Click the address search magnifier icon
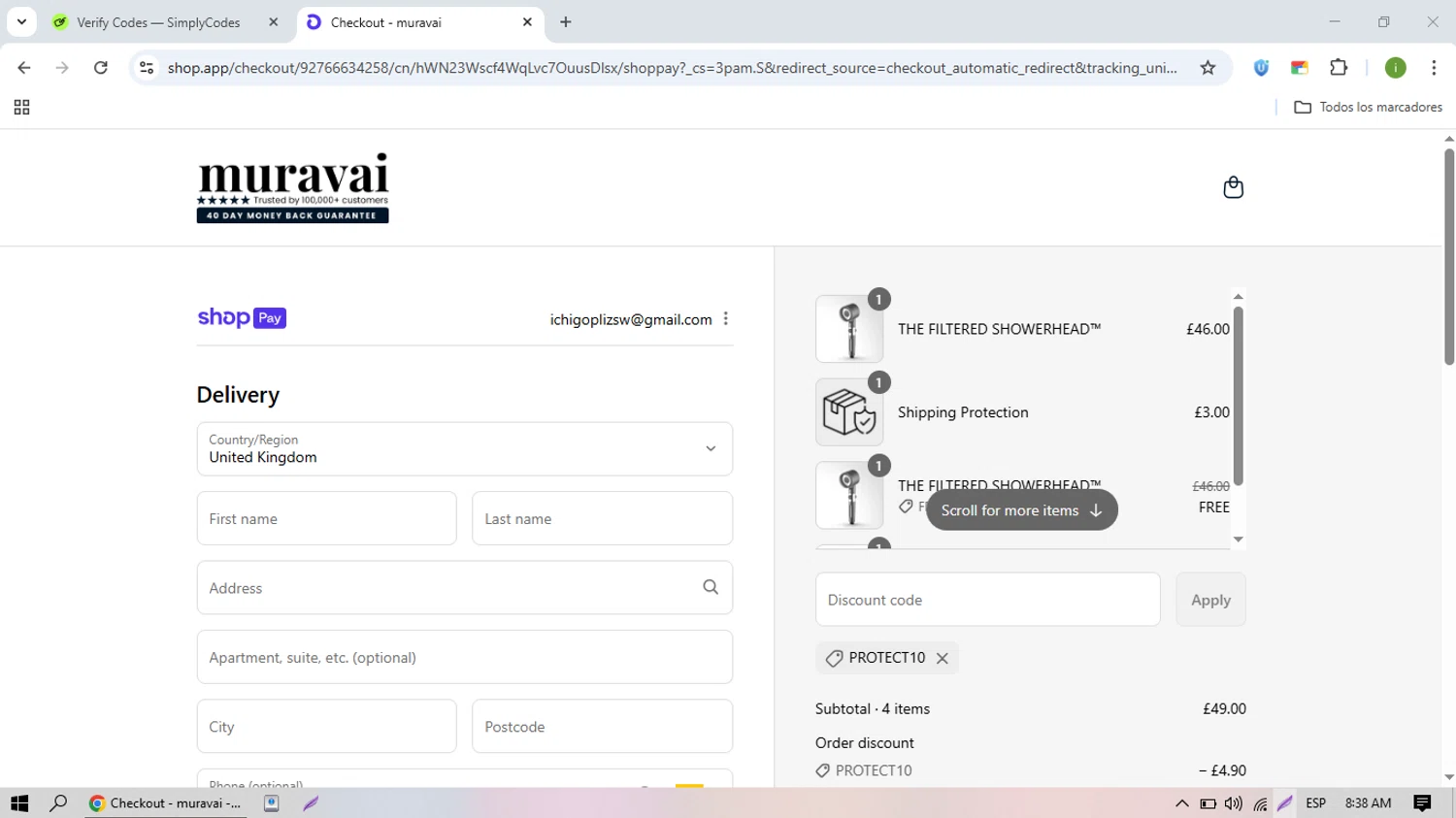This screenshot has height=818, width=1456. (711, 587)
